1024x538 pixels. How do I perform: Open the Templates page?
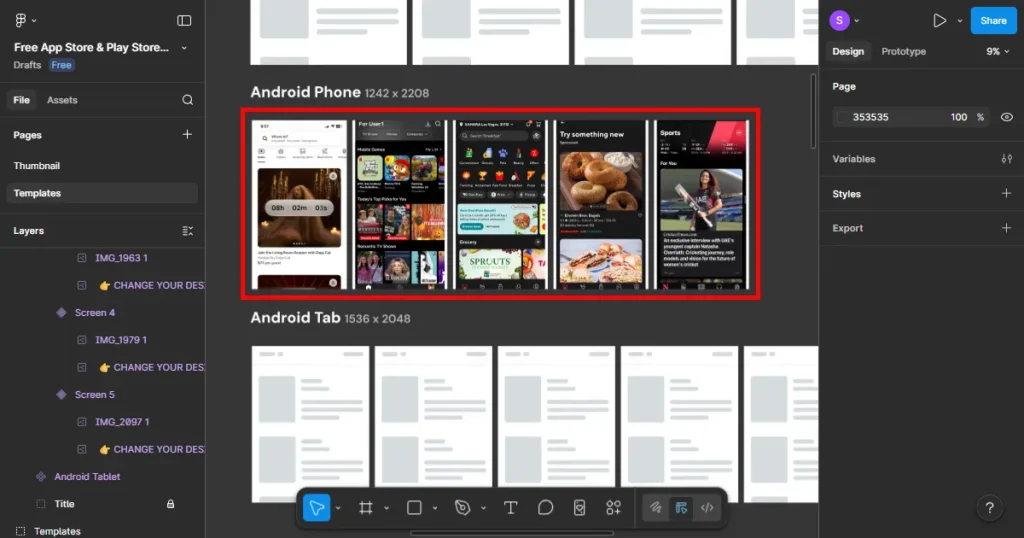tap(102, 193)
